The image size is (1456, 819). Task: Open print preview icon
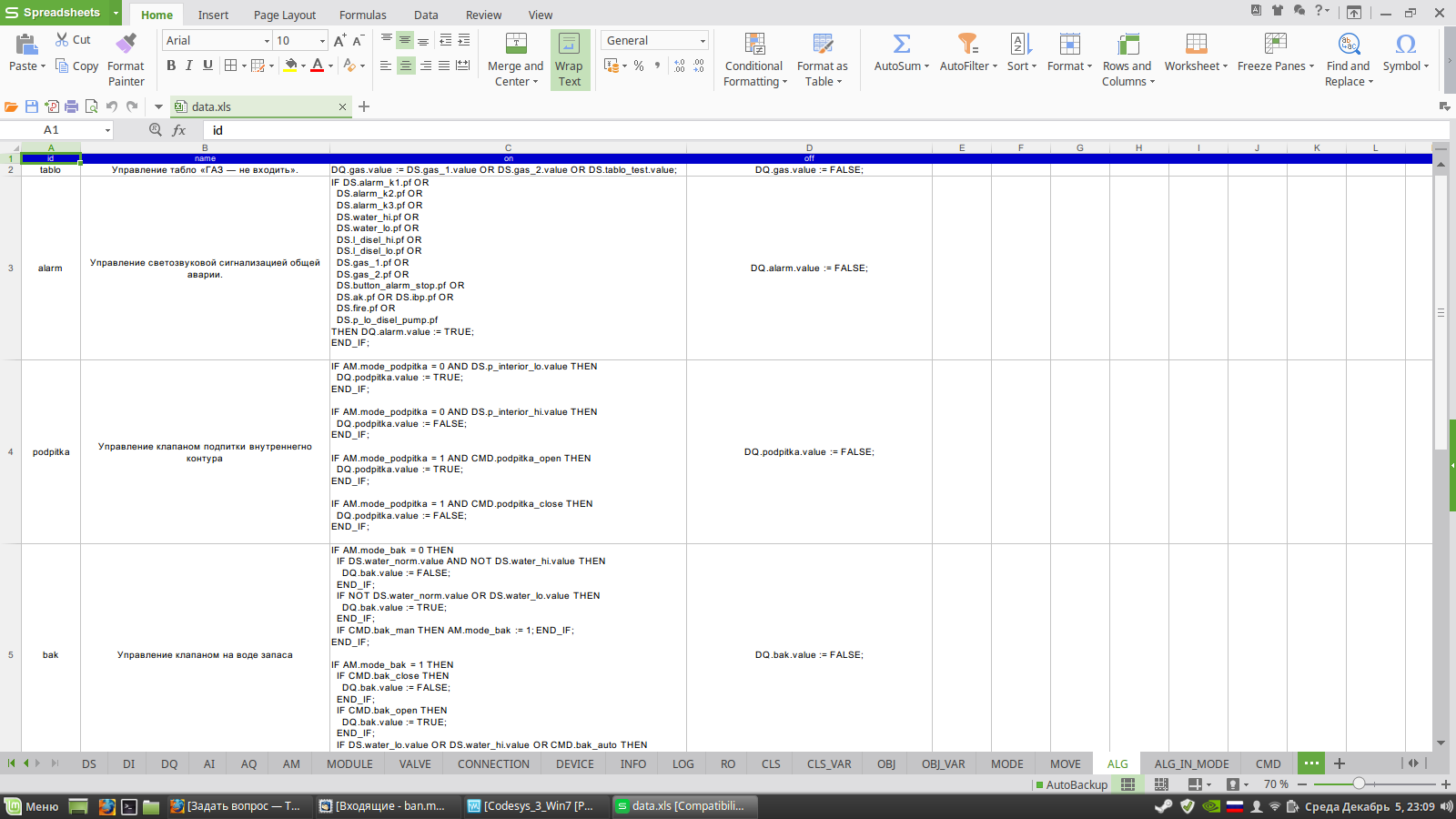tap(91, 106)
